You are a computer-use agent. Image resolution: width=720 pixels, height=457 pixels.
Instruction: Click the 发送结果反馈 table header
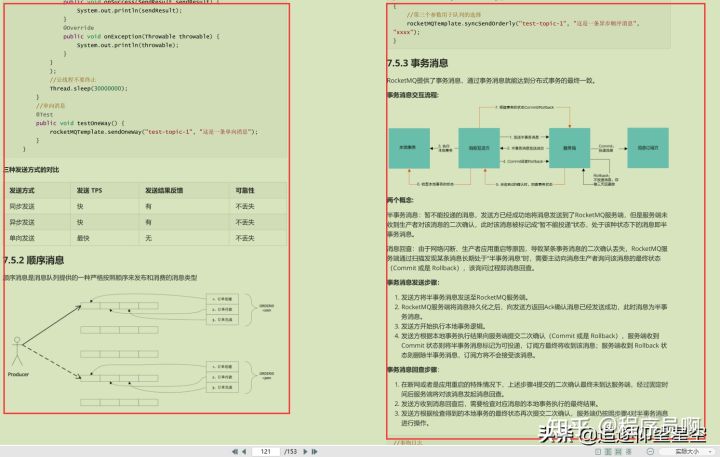(164, 190)
